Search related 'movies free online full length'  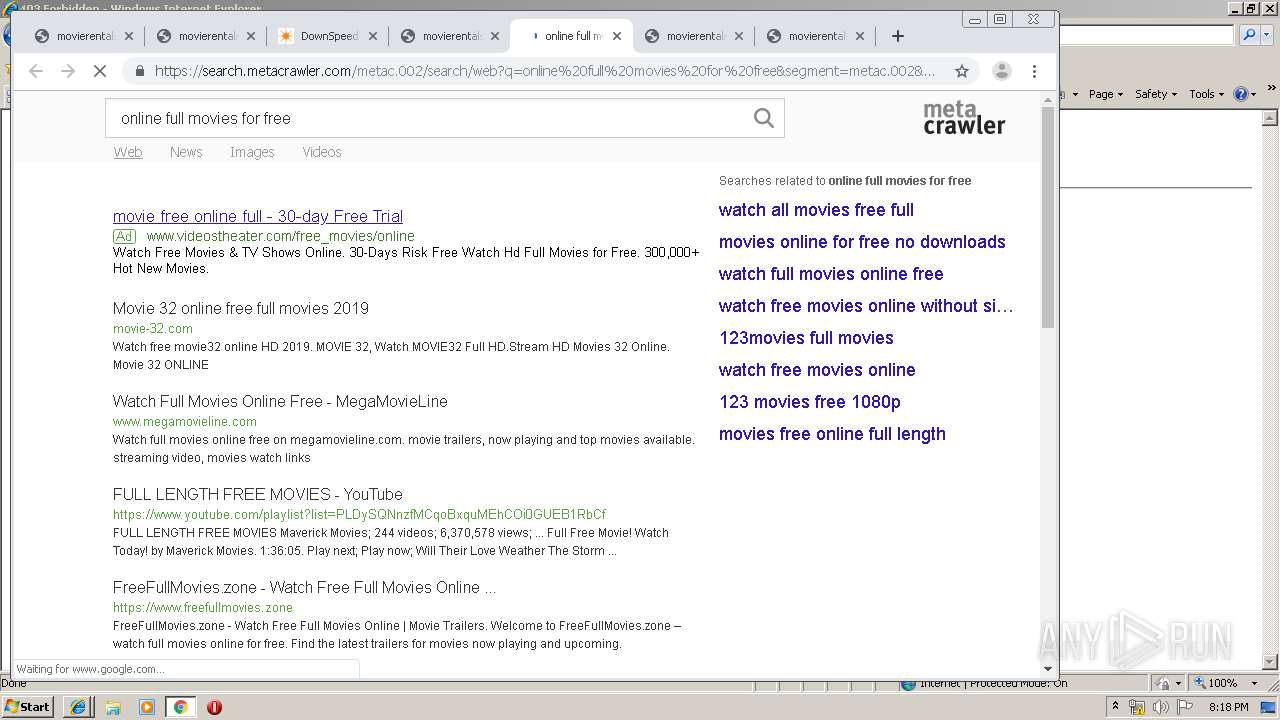coord(832,434)
